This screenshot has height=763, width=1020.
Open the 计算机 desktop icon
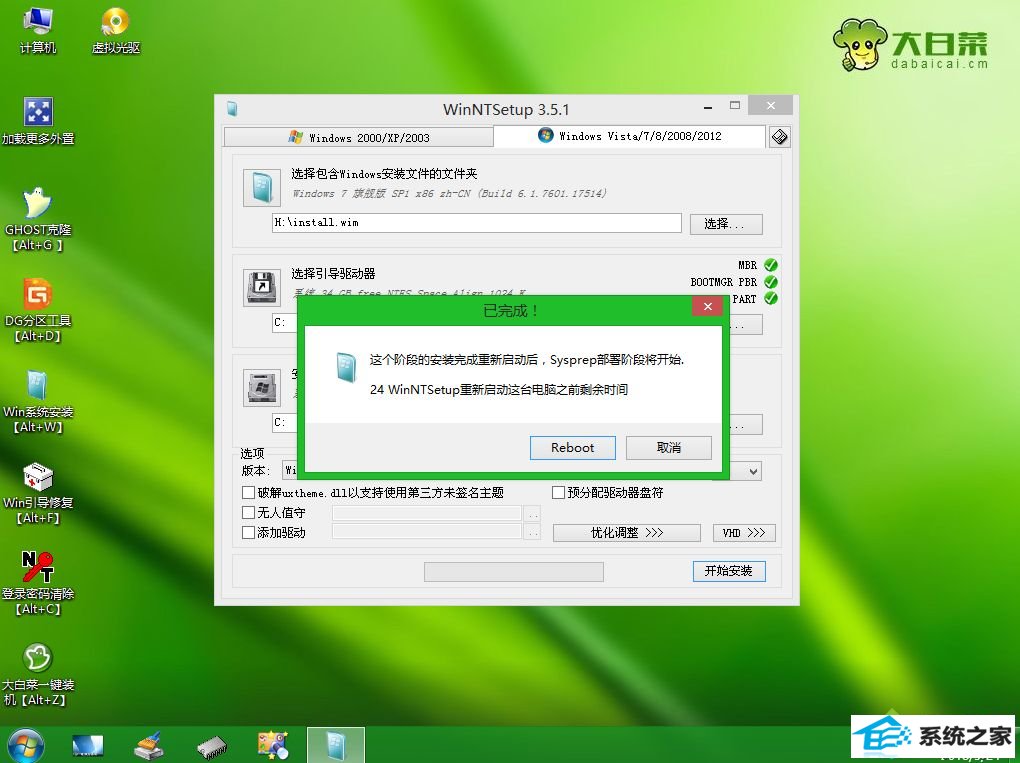click(38, 30)
